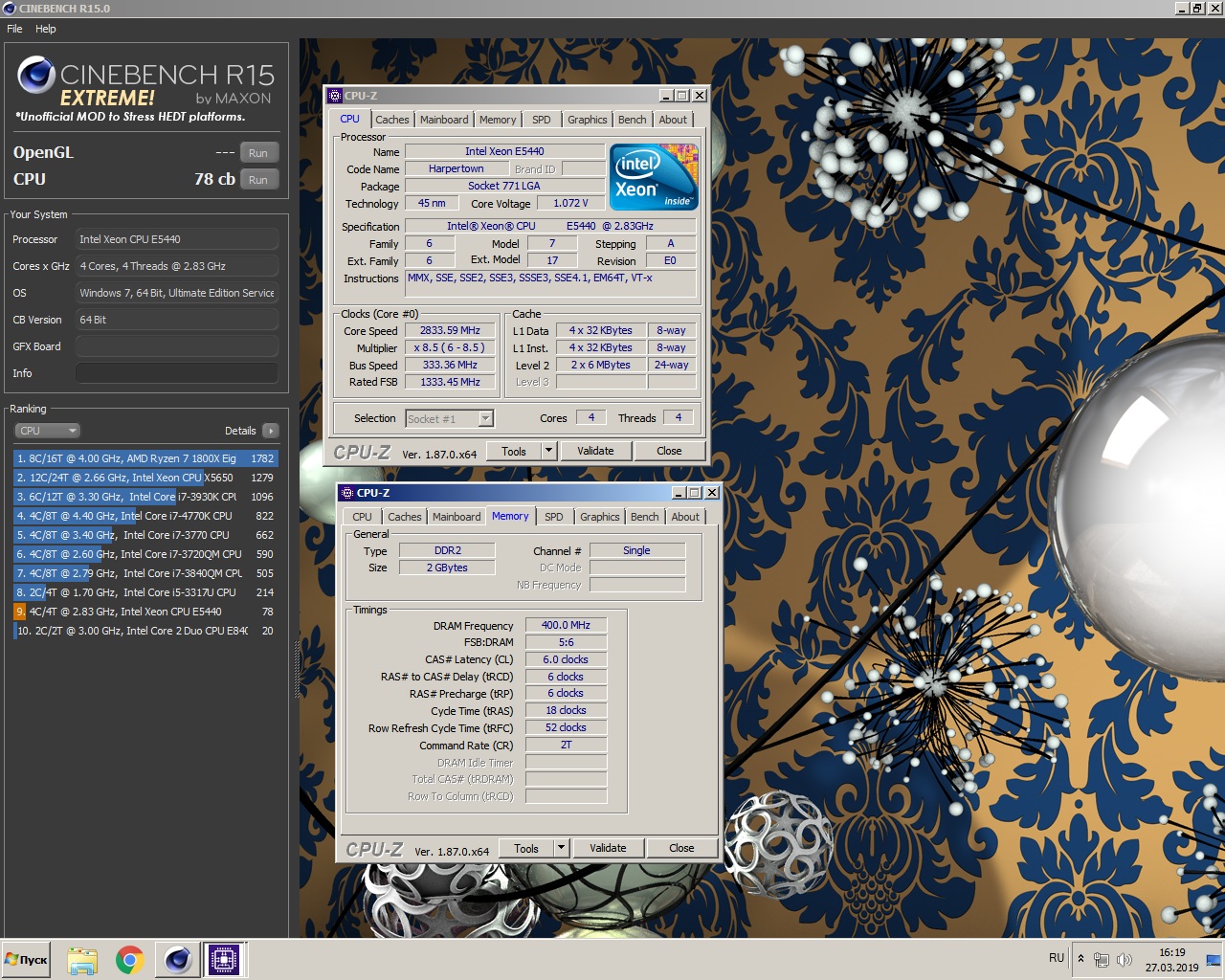
Task: Click the RU language indicator
Action: click(x=1057, y=958)
